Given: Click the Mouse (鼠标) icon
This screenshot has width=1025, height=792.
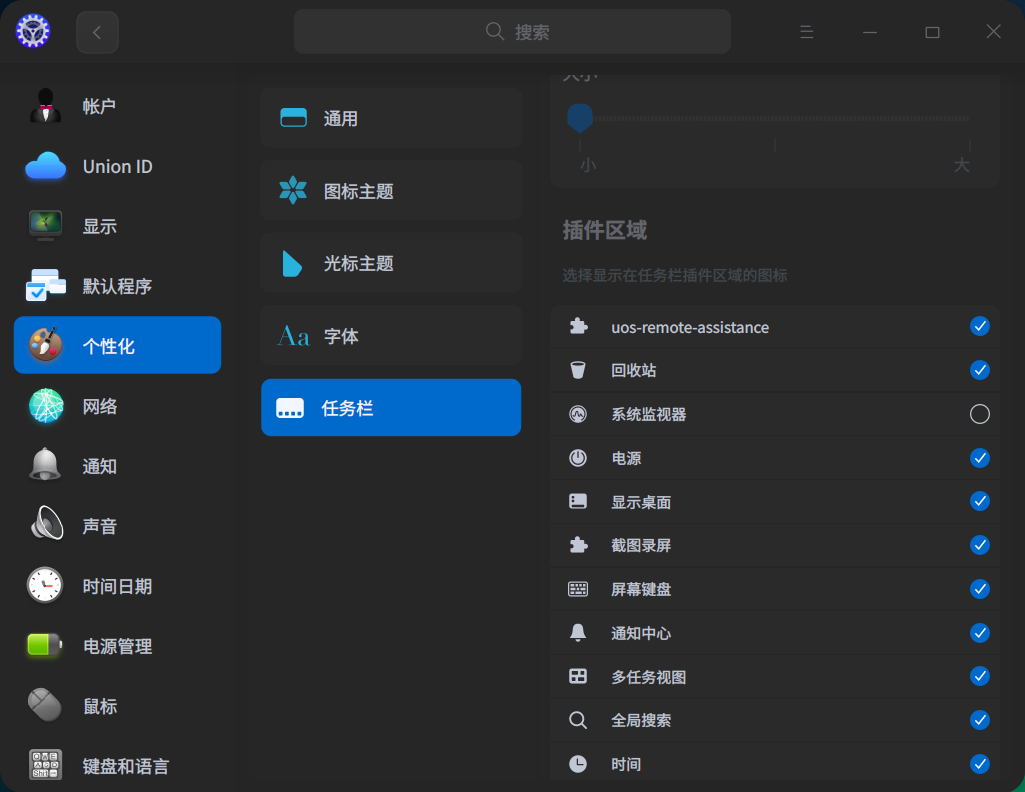Looking at the screenshot, I should [x=45, y=704].
